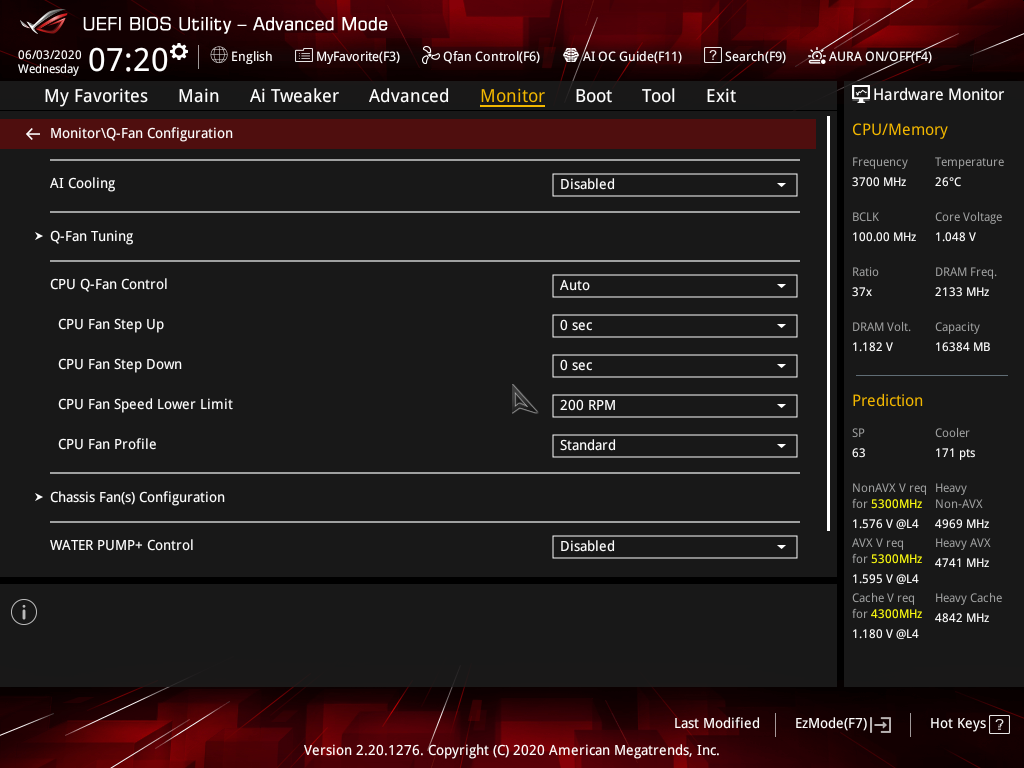Switch to the Ai Tweaker tab
This screenshot has width=1024, height=768.
tap(294, 95)
